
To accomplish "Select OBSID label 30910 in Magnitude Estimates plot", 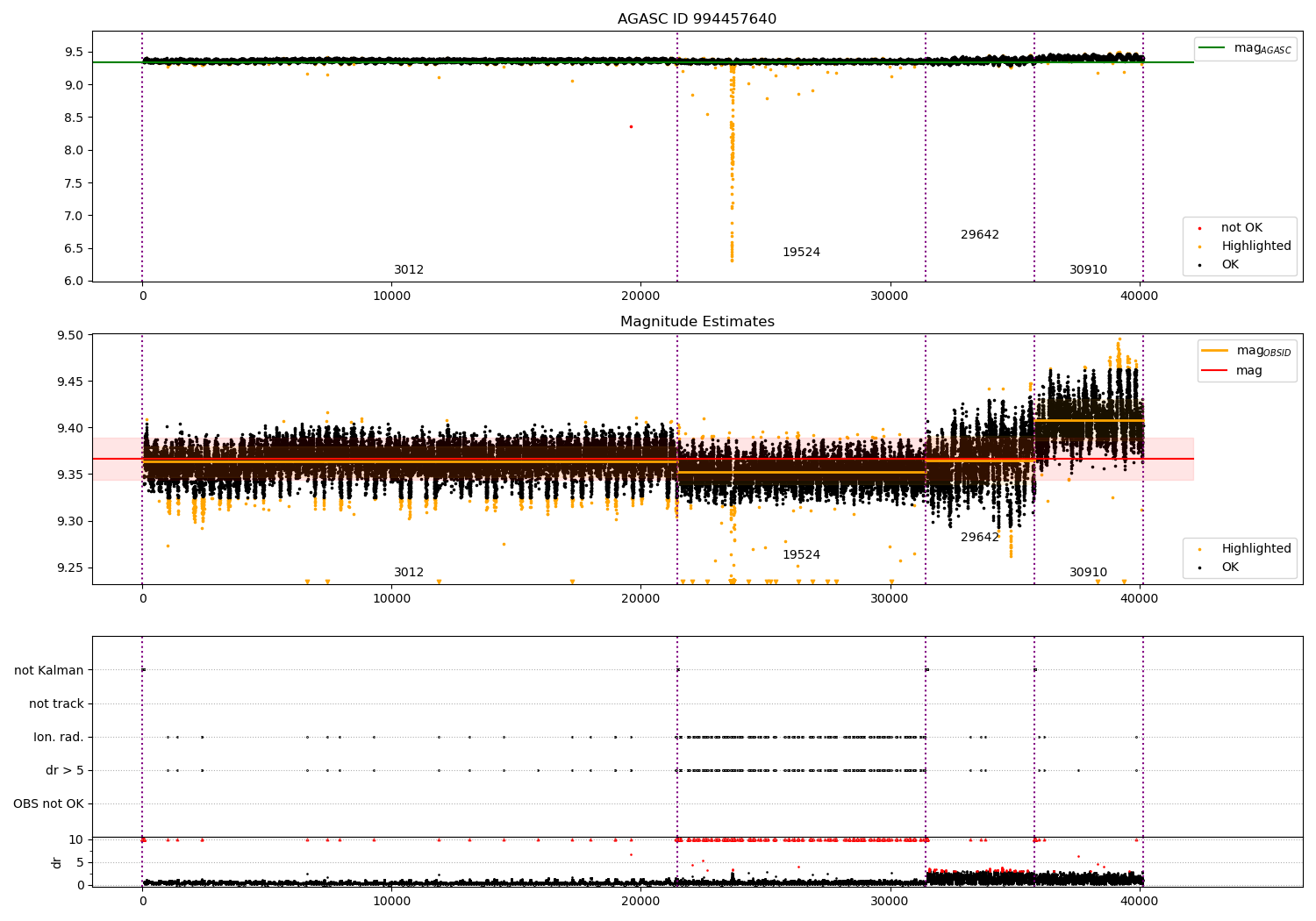I will (x=1088, y=573).
